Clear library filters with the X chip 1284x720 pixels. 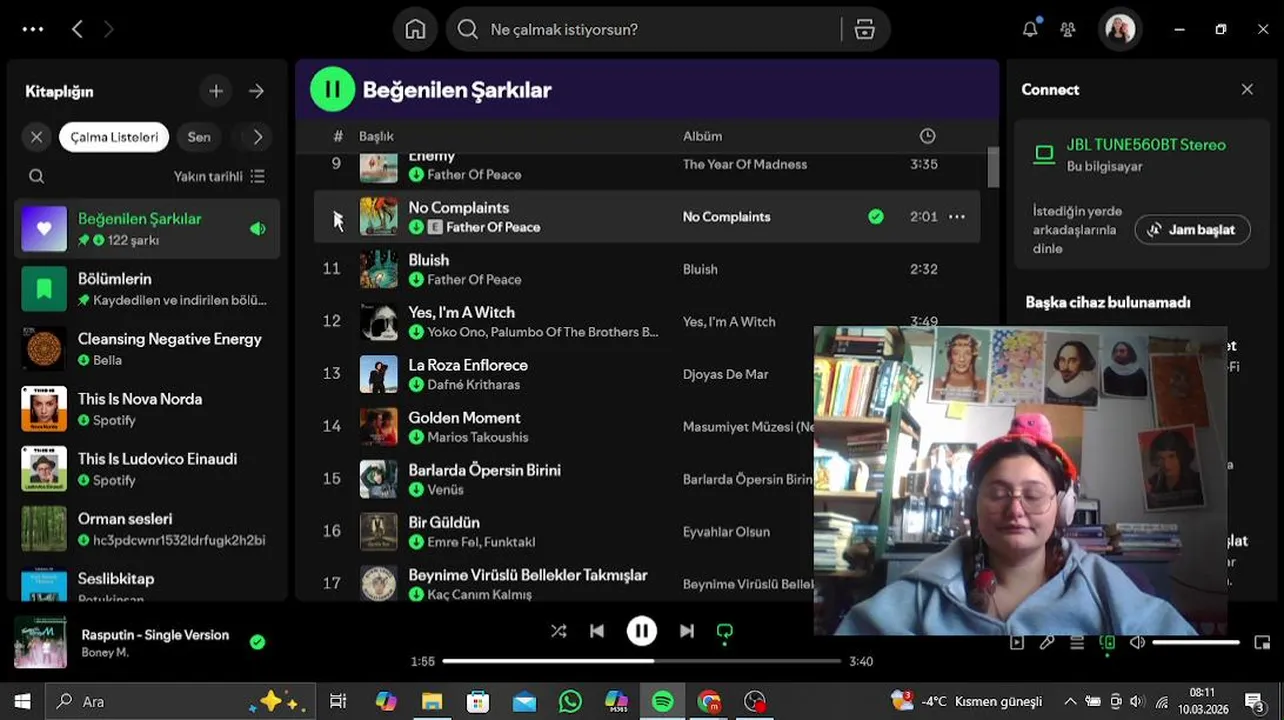[x=37, y=137]
